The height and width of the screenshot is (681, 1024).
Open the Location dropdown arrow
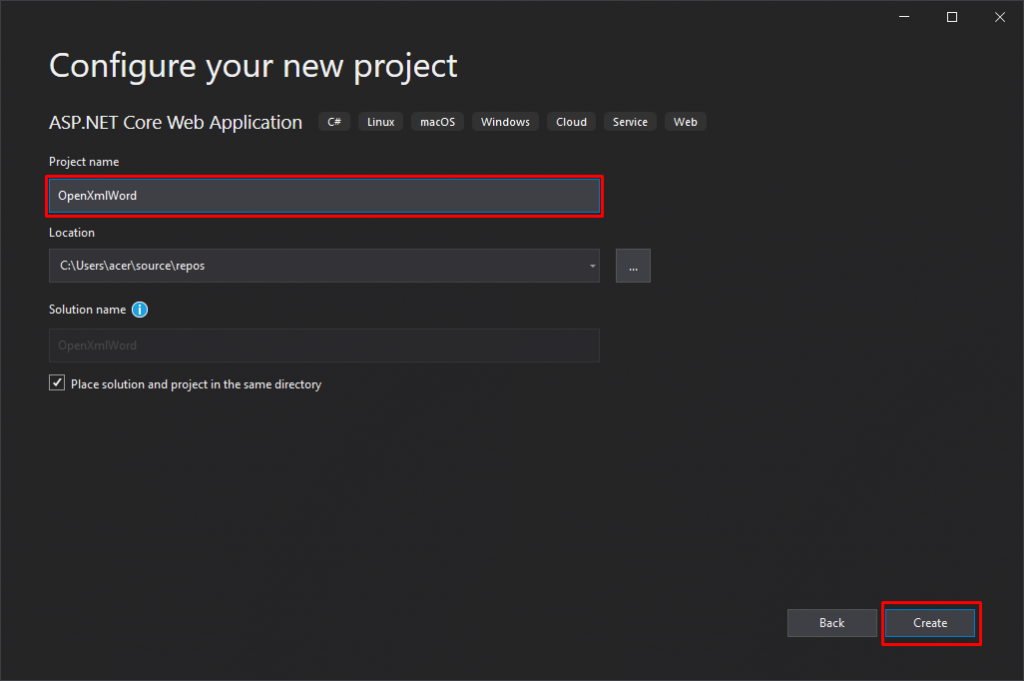pyautogui.click(x=592, y=266)
